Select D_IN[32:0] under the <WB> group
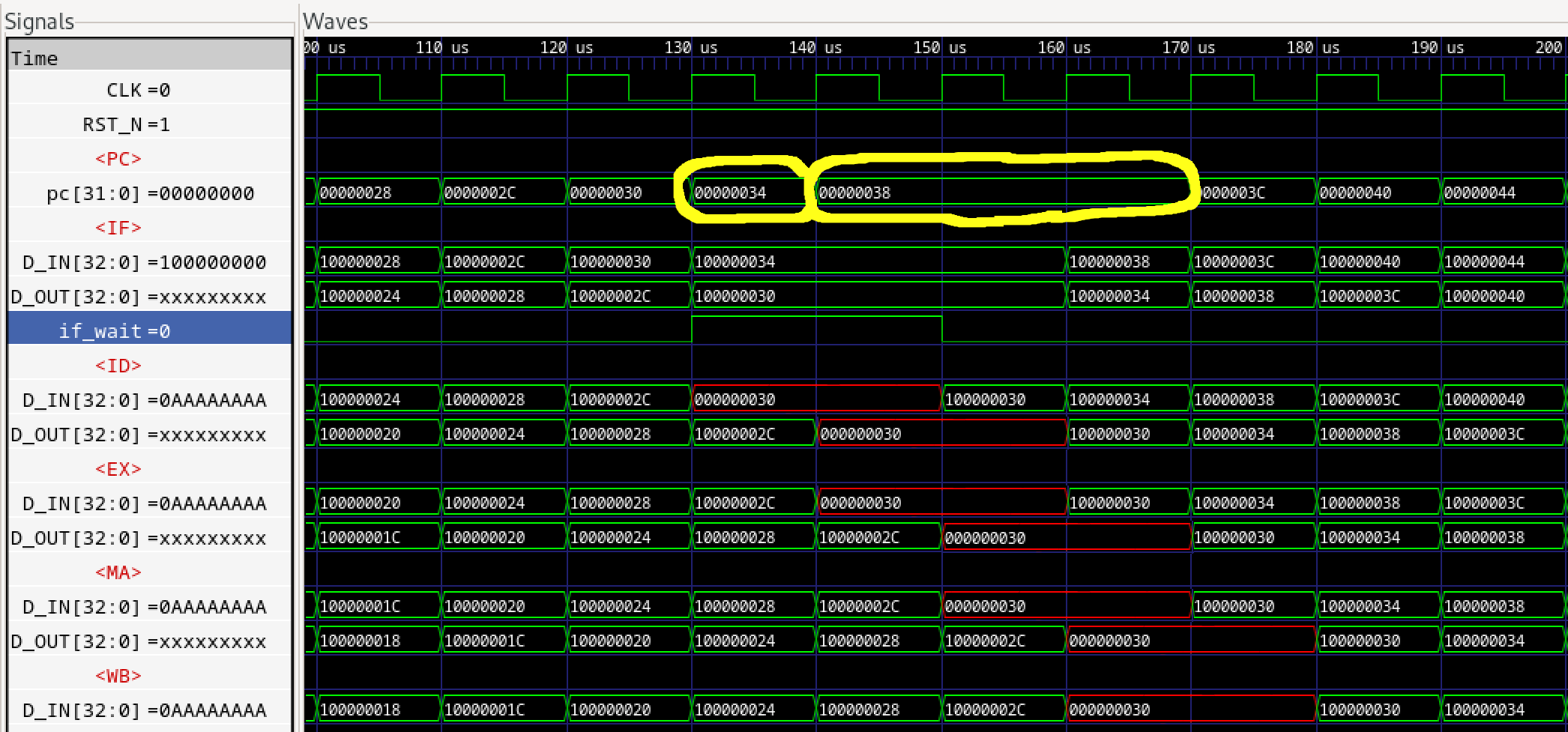Image resolution: width=1568 pixels, height=732 pixels. pos(144,710)
